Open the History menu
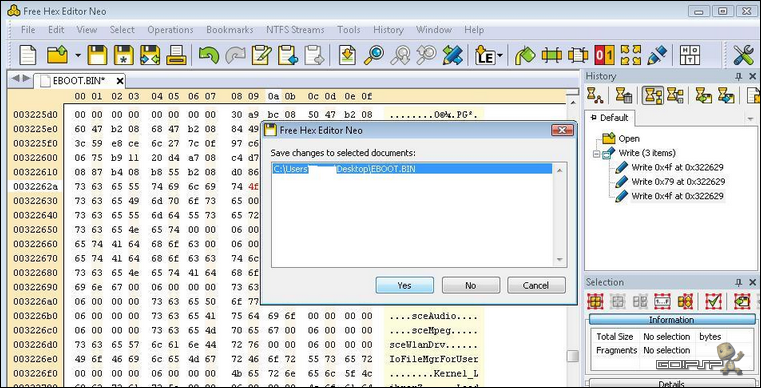Viewport: 761px width, 388px height. 388,30
